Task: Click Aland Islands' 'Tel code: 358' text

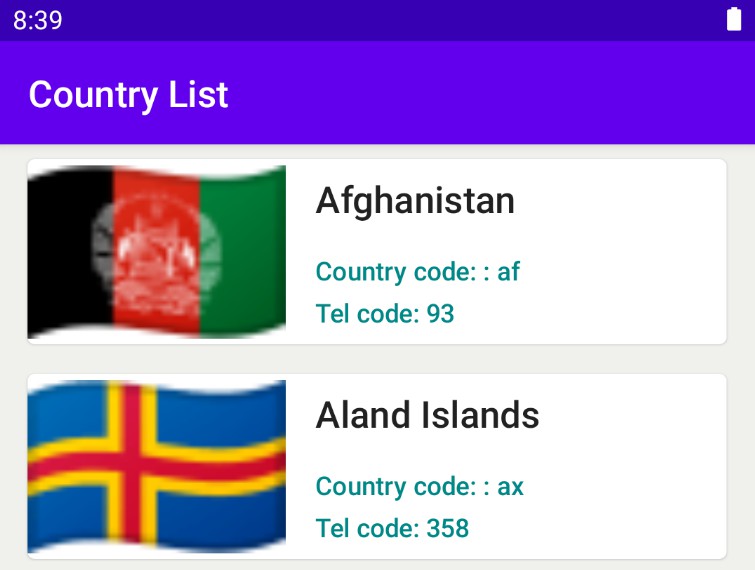Action: [x=392, y=528]
